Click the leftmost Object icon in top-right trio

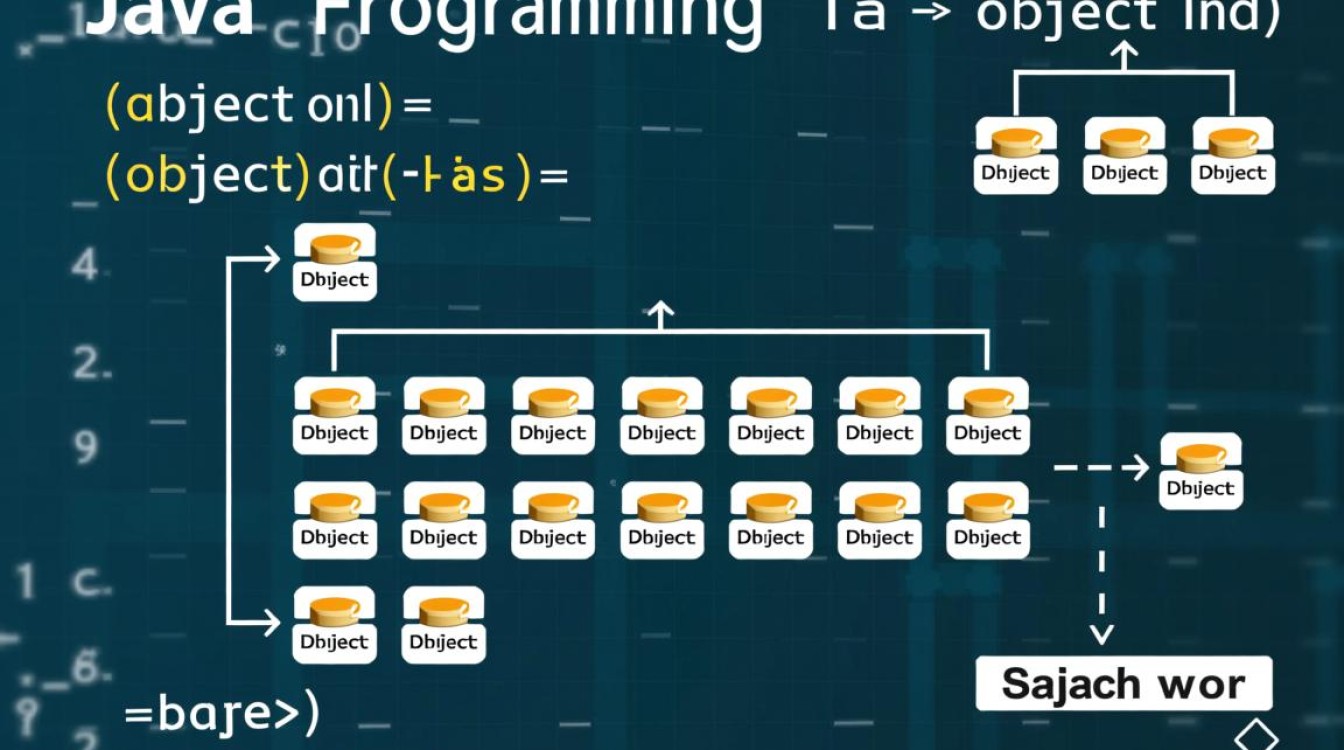(1015, 155)
